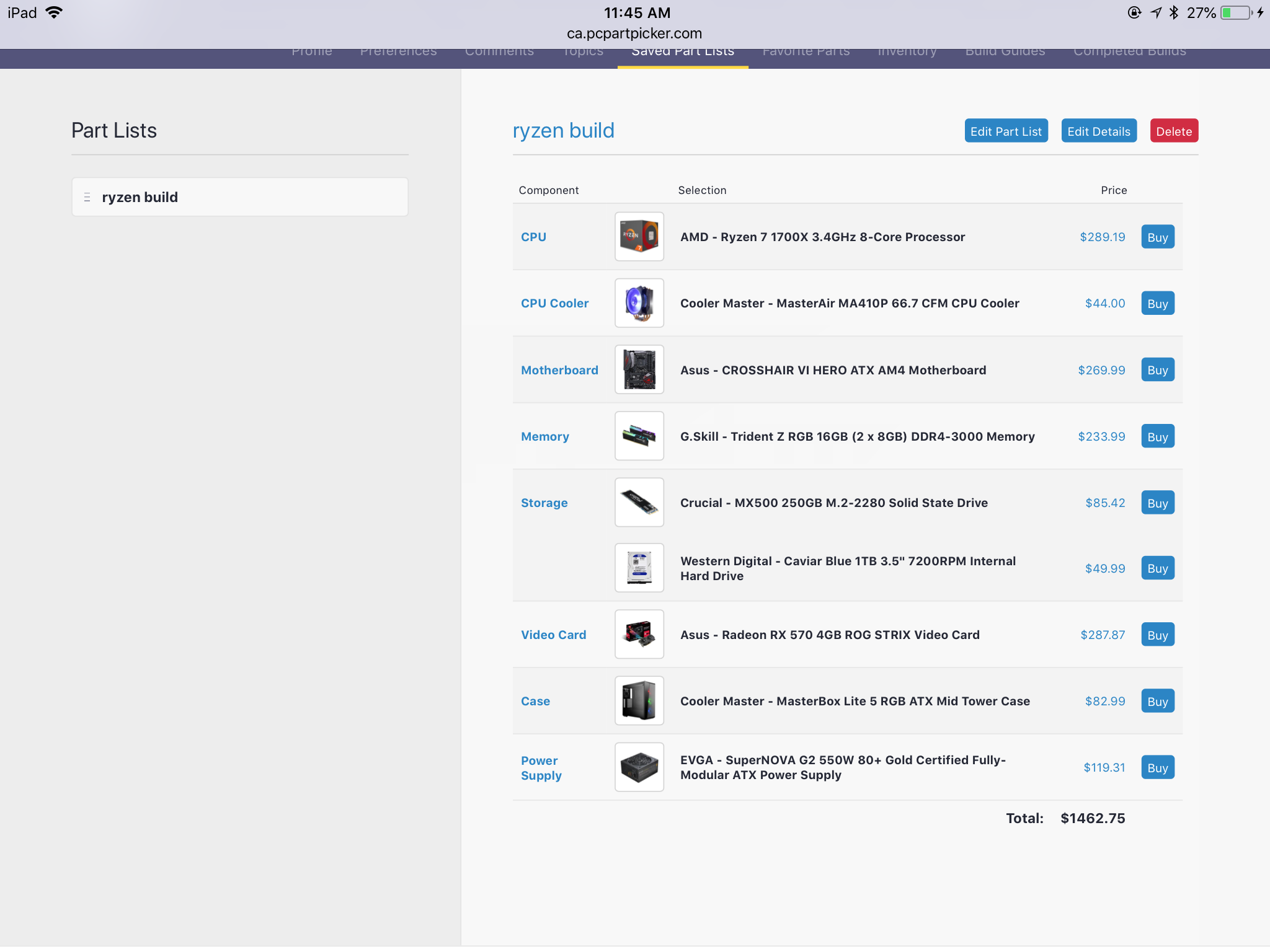Buy the Asus Radeon RX 570 card
Screen dimensions: 1270x952
(x=1158, y=635)
